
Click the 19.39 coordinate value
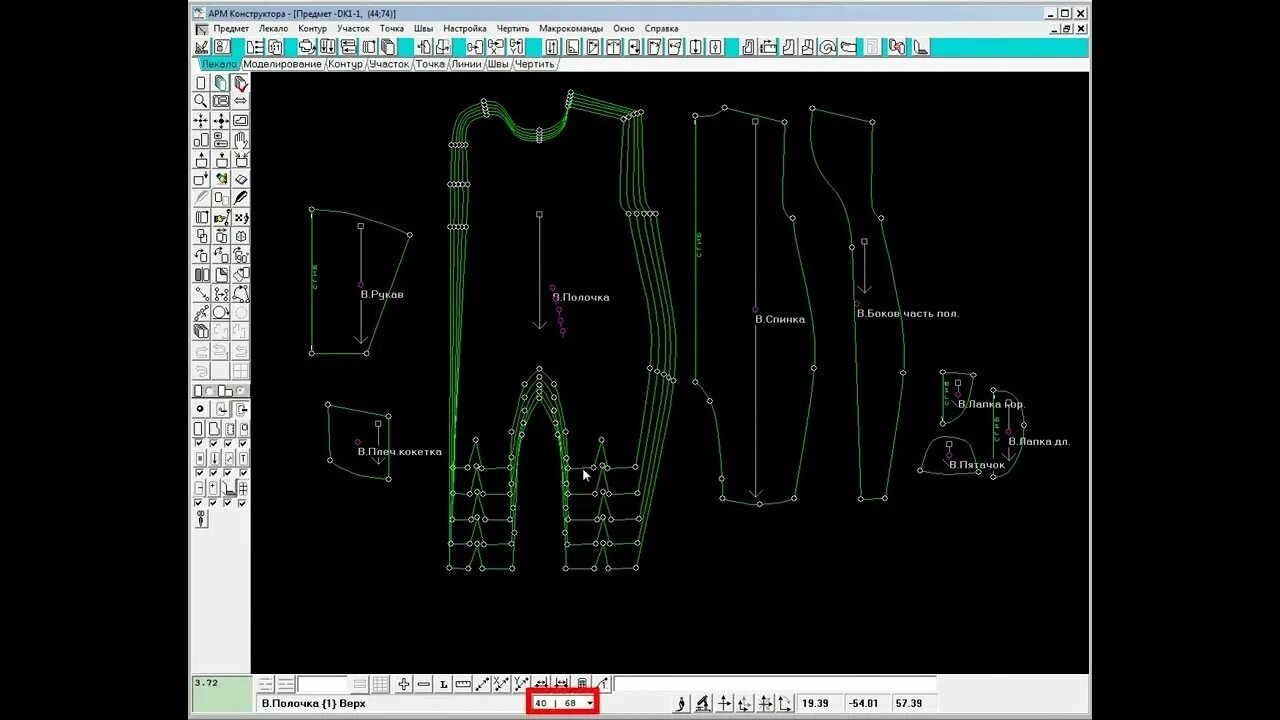point(816,703)
